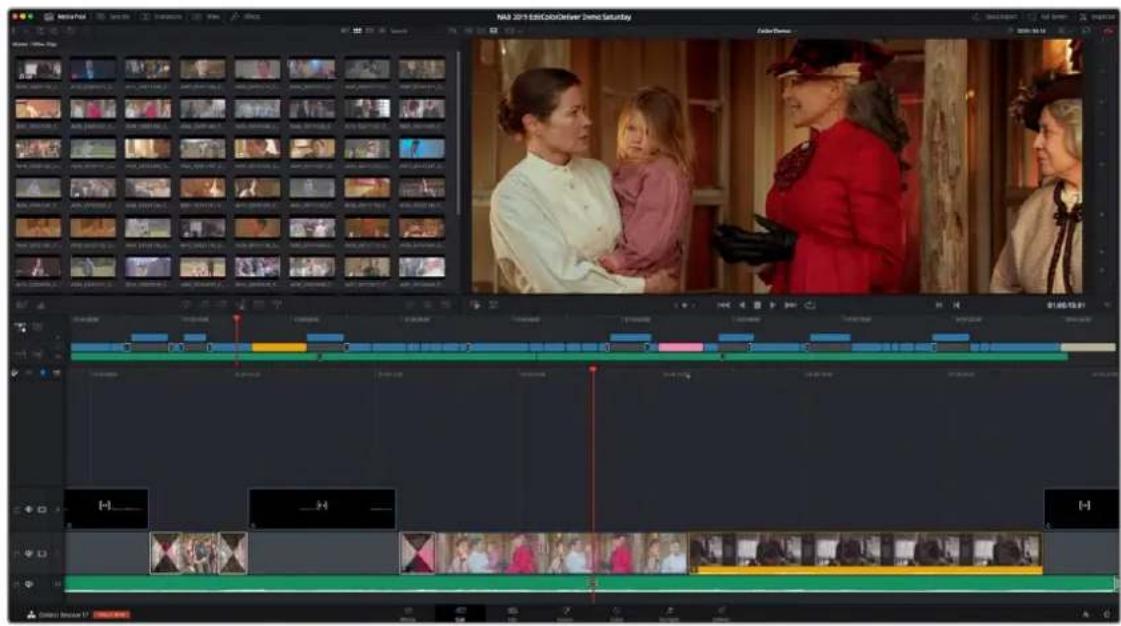Screen dimensions: 1121x626
Task: Click the Quick Export button
Action: [994, 16]
